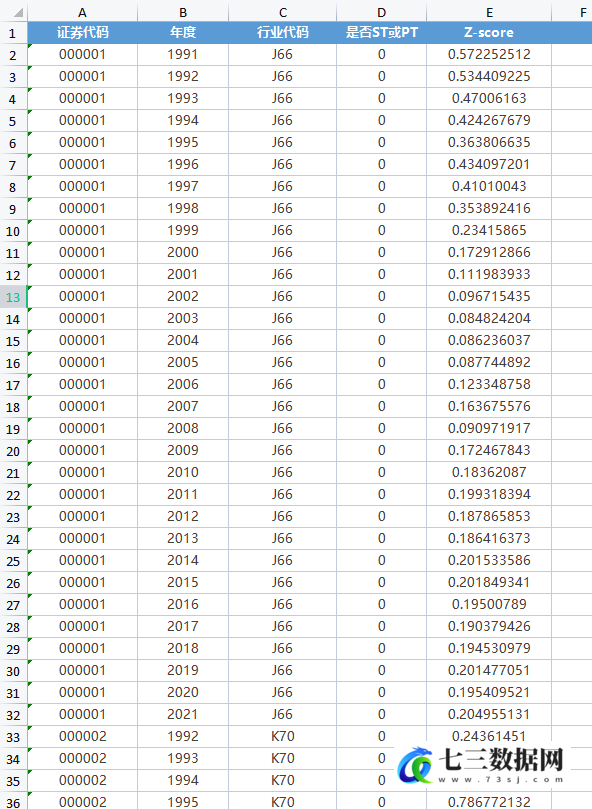The height and width of the screenshot is (809, 592).
Task: Click Z-score value 0.087744892
Action: click(x=489, y=362)
